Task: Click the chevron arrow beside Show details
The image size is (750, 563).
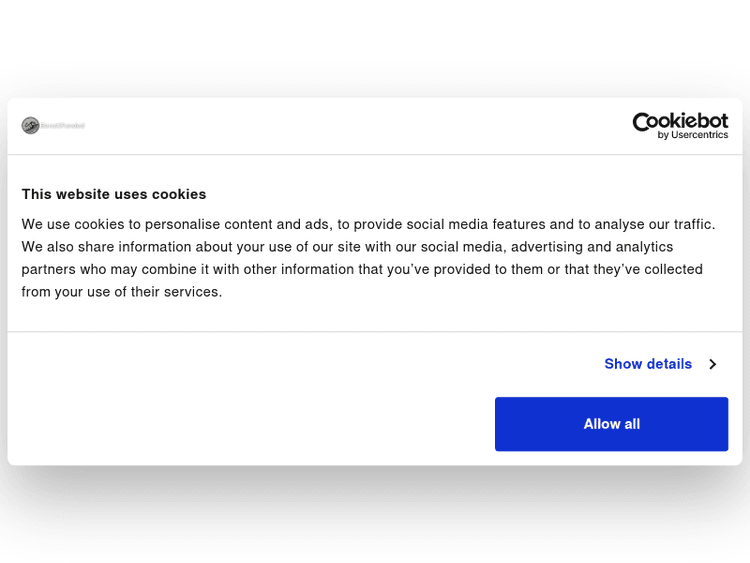Action: [712, 364]
